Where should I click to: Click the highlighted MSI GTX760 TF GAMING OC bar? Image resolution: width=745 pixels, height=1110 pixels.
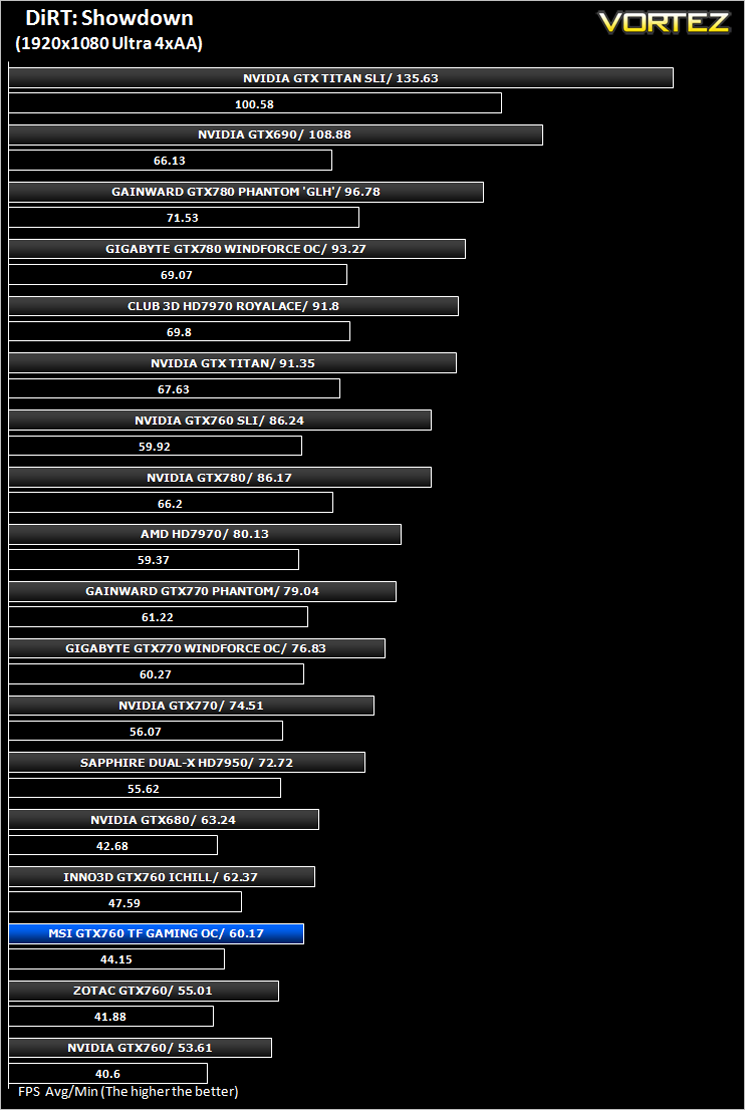point(156,934)
